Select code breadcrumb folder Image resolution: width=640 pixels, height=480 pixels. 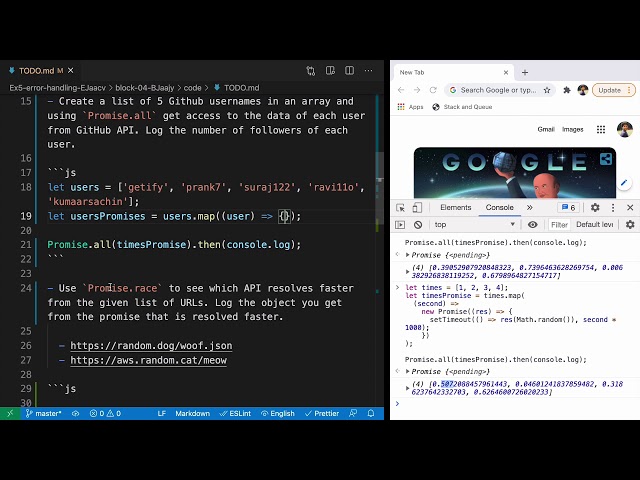(x=192, y=88)
